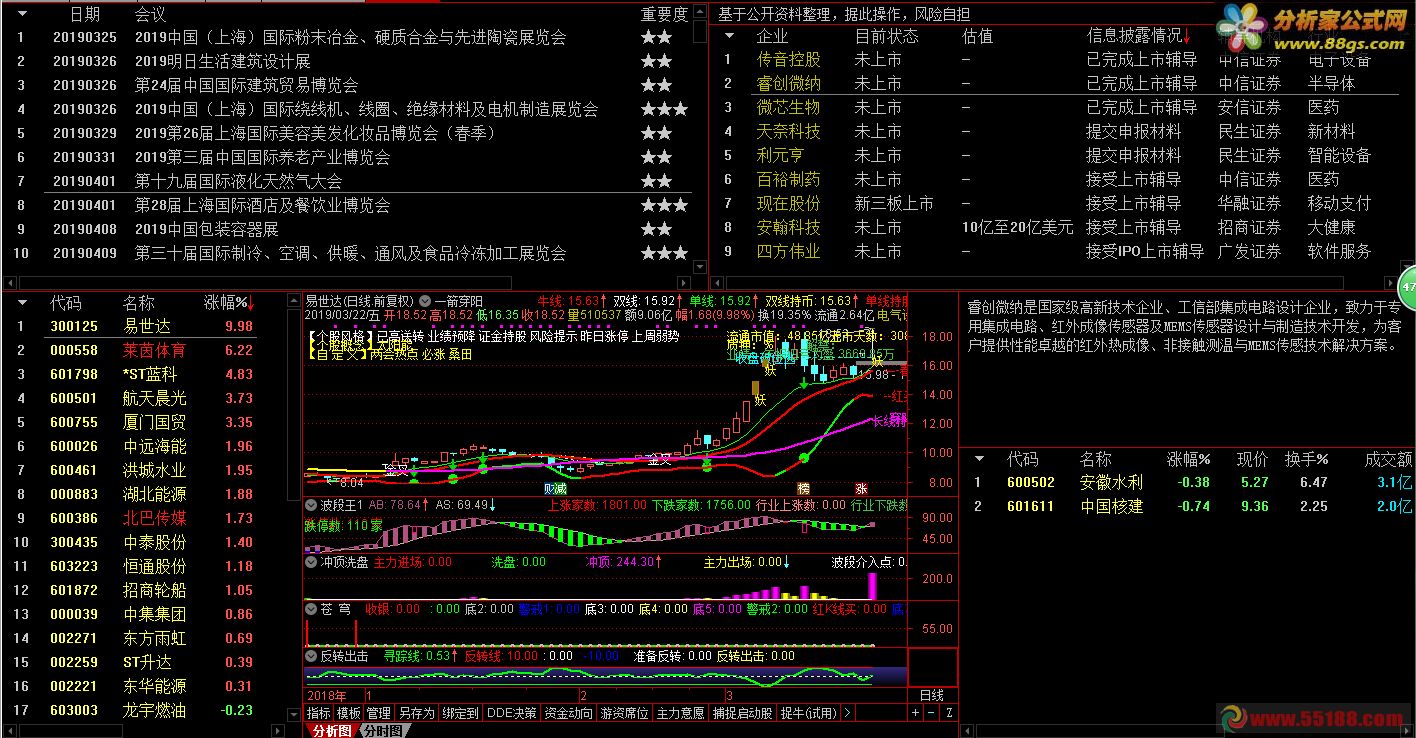
Task: Open the 苍穹 indicator menu icon
Action: pos(311,608)
